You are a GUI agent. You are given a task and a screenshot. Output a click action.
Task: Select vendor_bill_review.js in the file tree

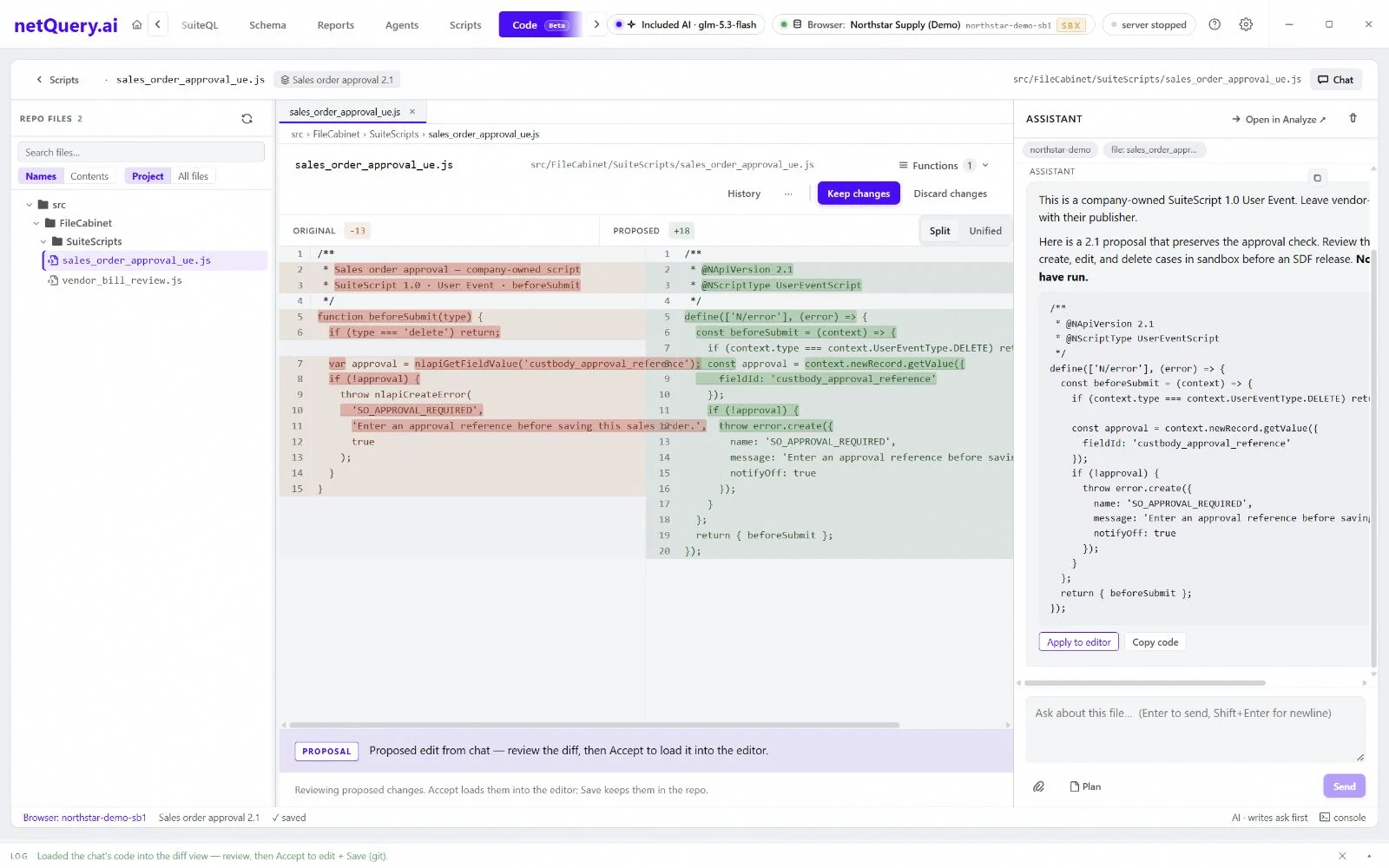point(122,280)
